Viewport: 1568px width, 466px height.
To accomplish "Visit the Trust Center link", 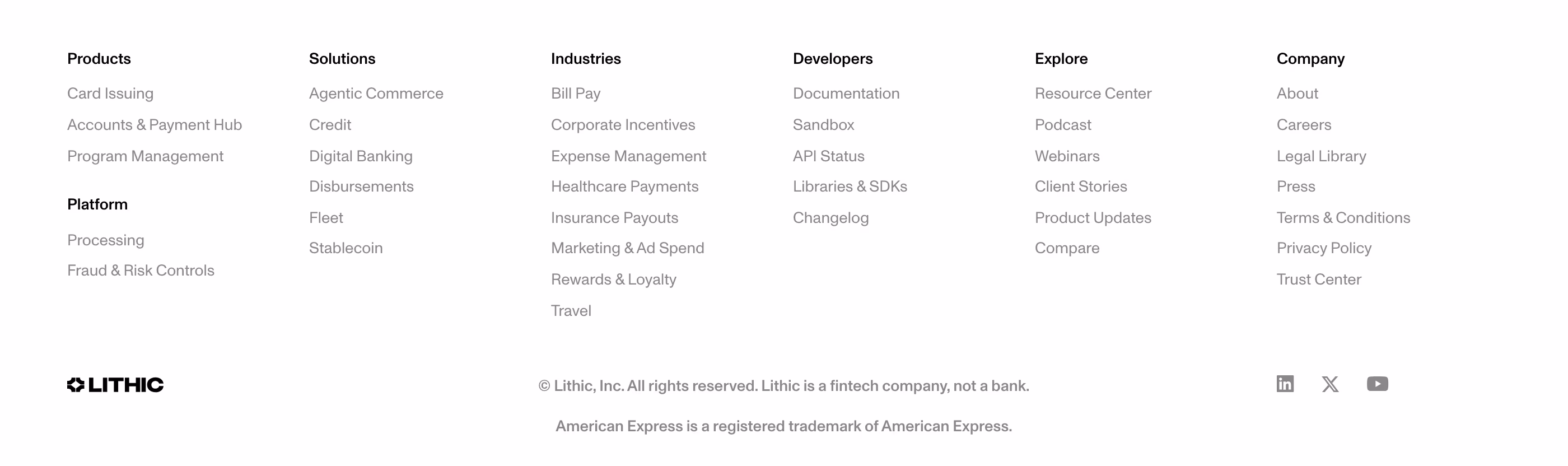I will click(1318, 279).
